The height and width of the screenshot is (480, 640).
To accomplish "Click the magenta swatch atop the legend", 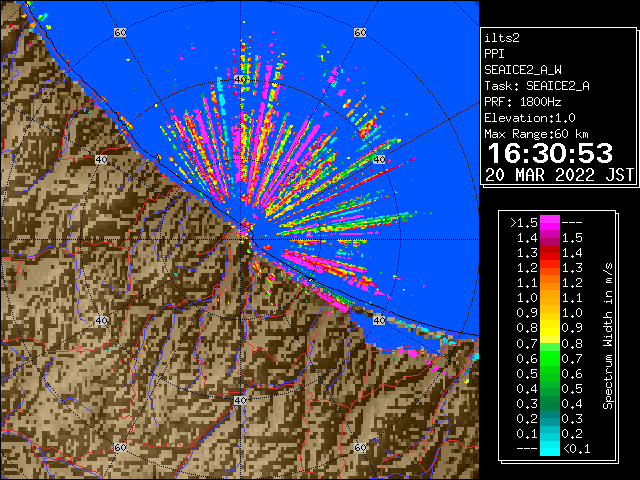I will tap(550, 223).
